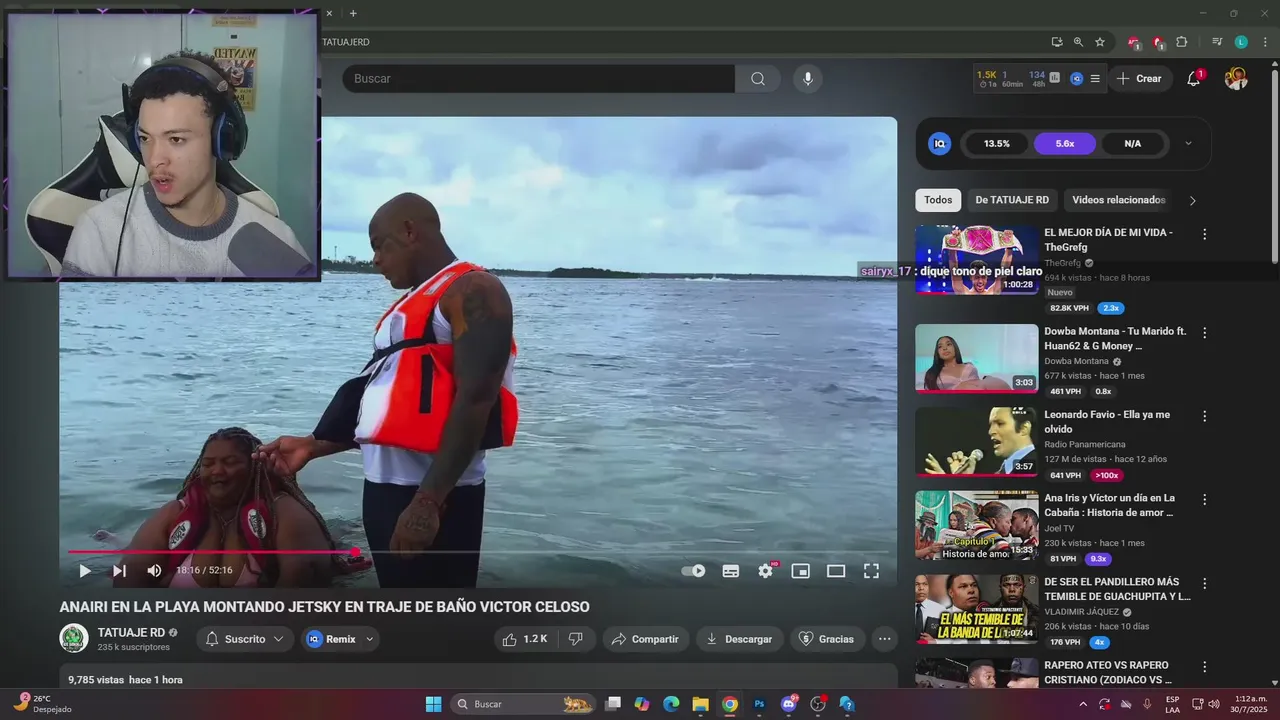Click the install app icon in the address bar
Image resolution: width=1280 pixels, height=720 pixels.
(x=1057, y=42)
